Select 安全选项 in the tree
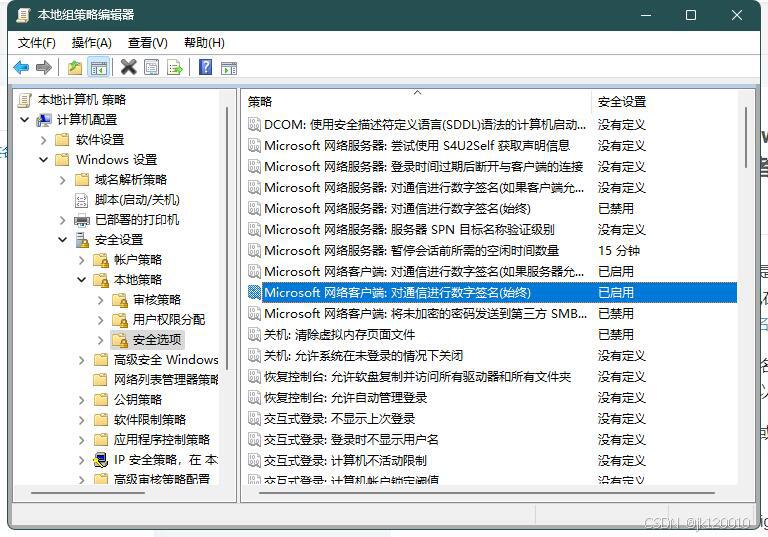 (x=157, y=340)
